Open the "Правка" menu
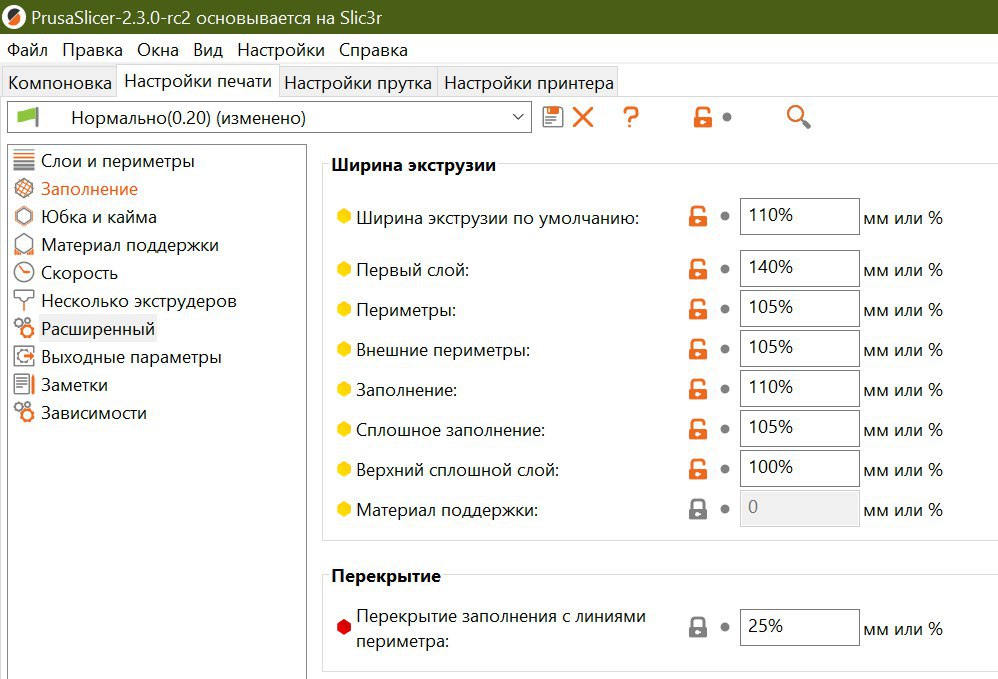 92,50
